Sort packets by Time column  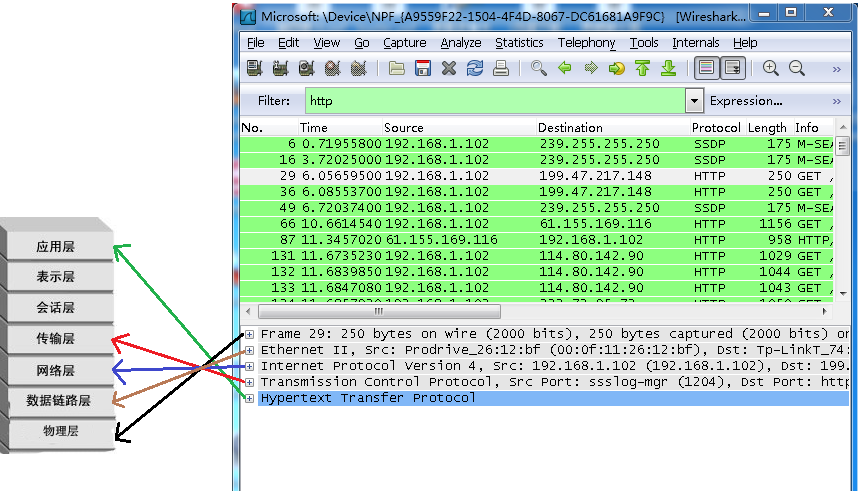(x=340, y=127)
